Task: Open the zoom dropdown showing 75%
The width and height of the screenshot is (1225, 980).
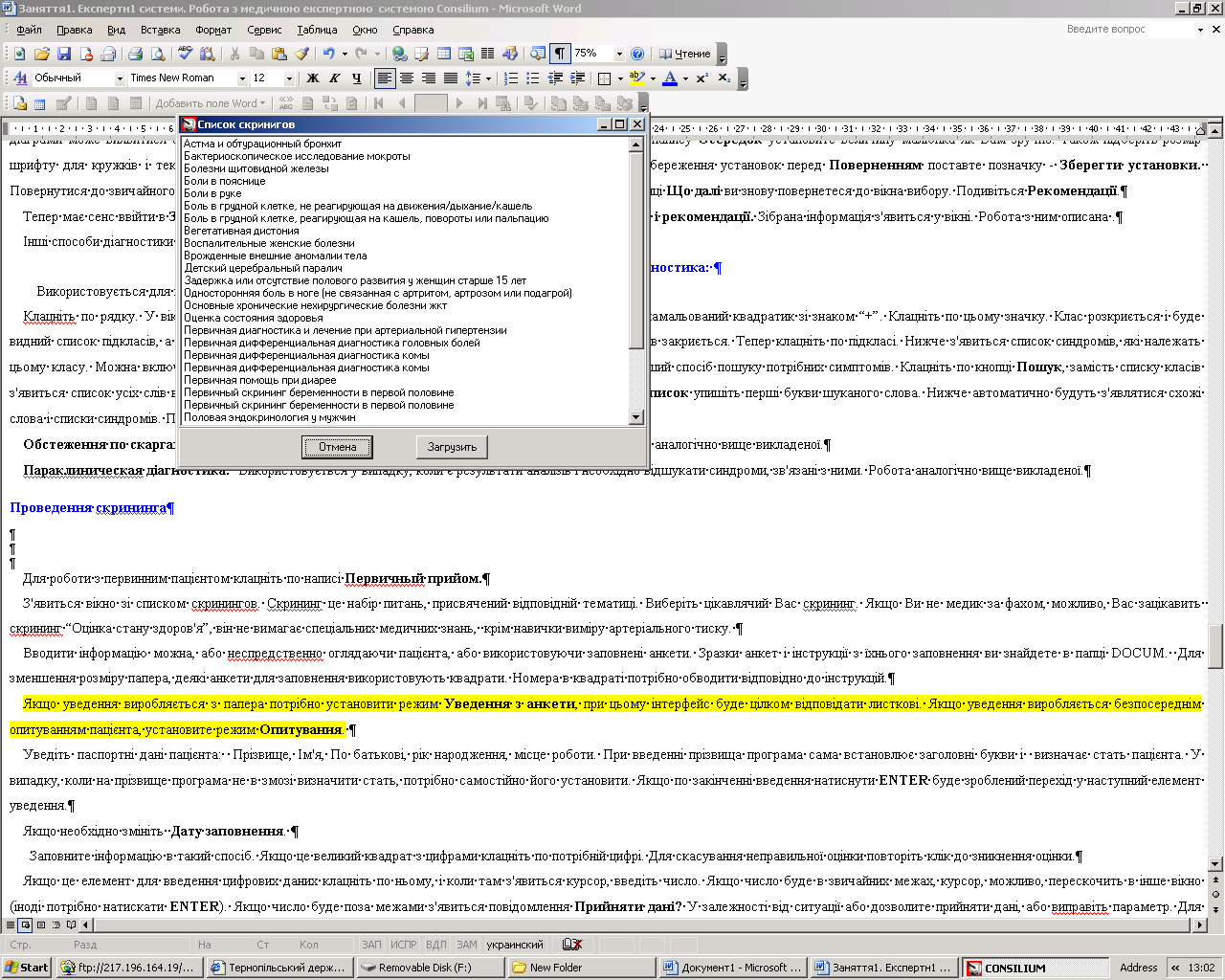Action: 619,54
